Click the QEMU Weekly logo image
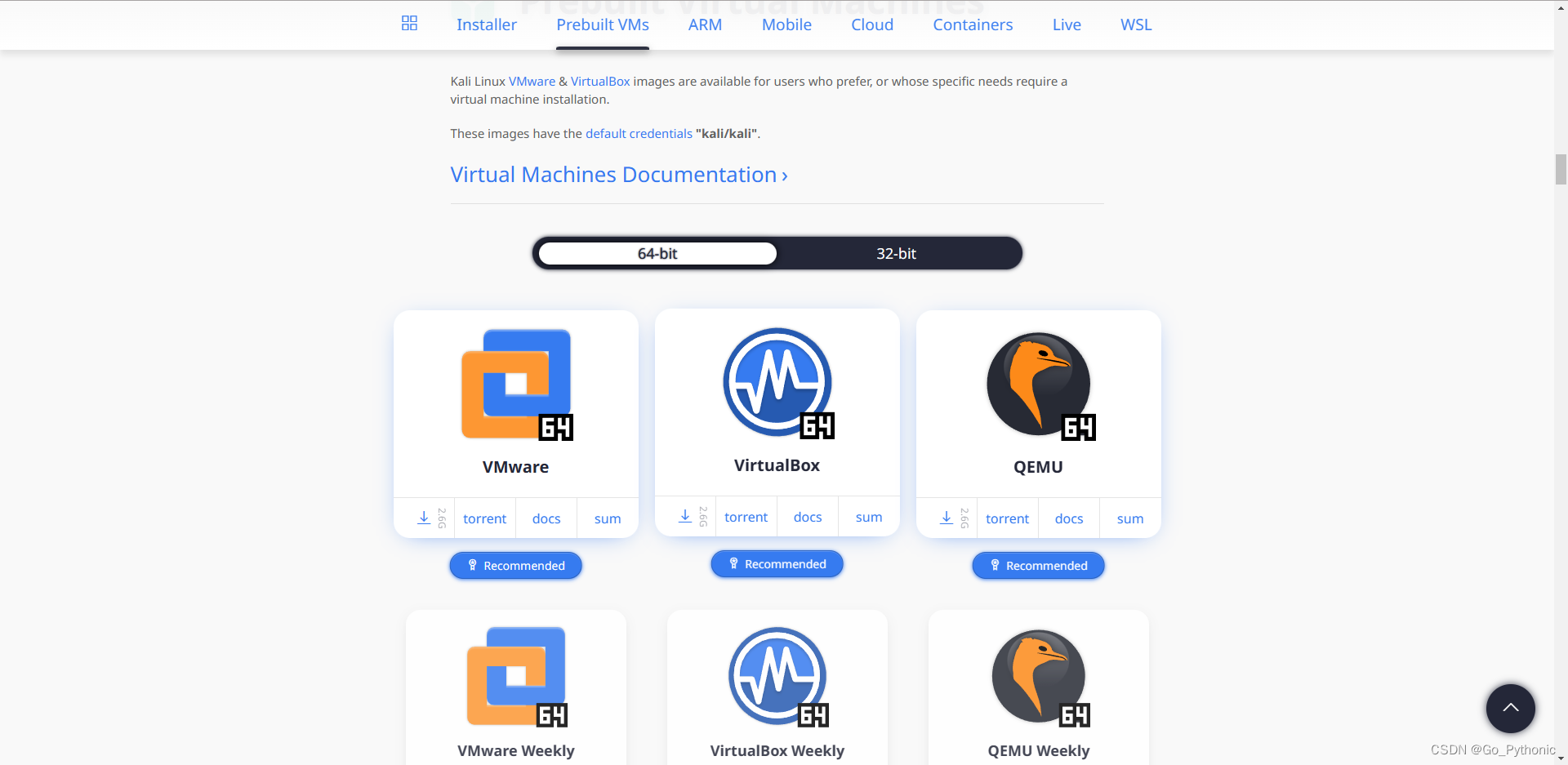The height and width of the screenshot is (765, 1568). [x=1040, y=677]
